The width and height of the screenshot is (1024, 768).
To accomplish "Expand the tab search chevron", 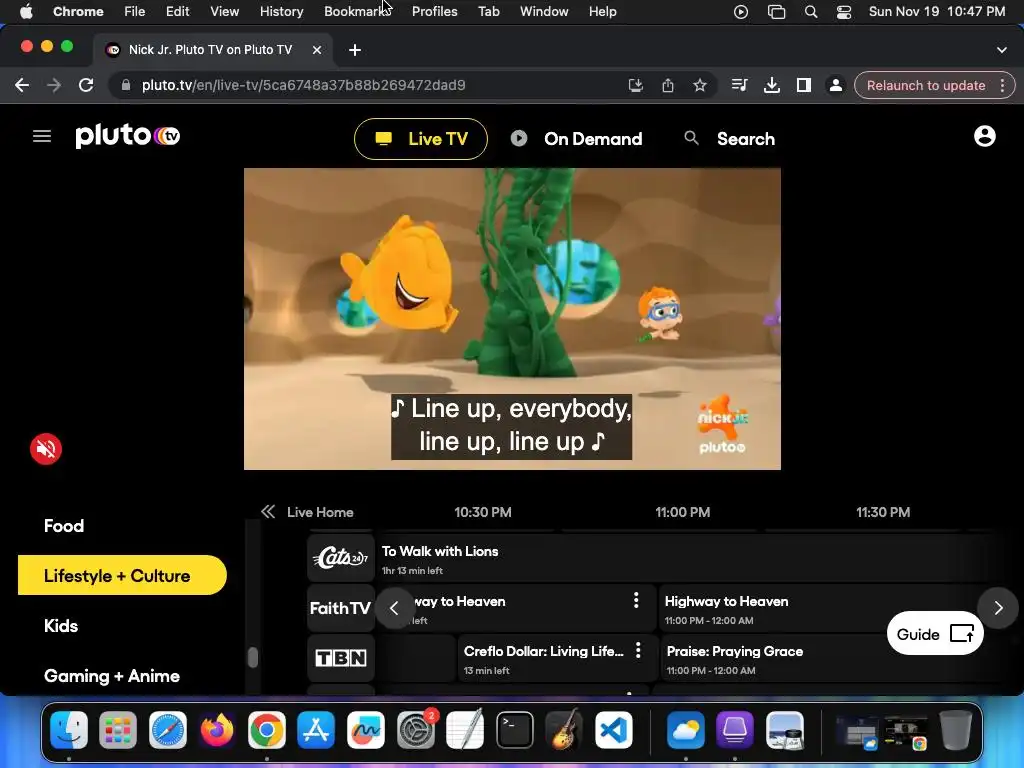I will click(1001, 50).
